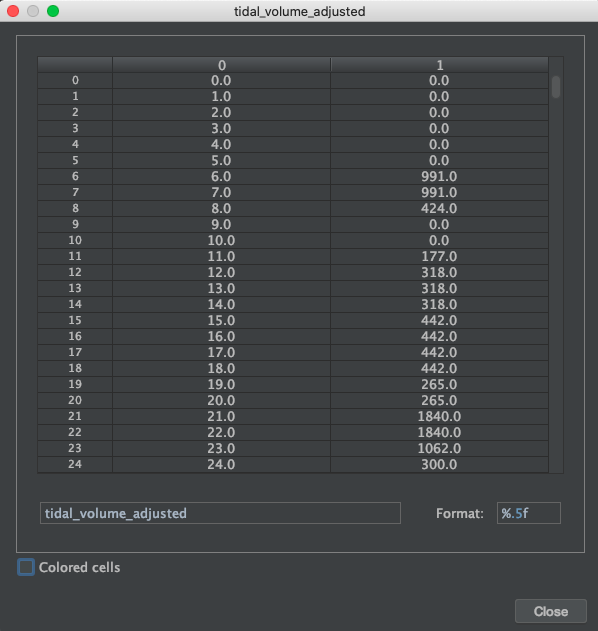Viewport: 598px width, 631px height.
Task: Select column header 0
Action: 221,65
